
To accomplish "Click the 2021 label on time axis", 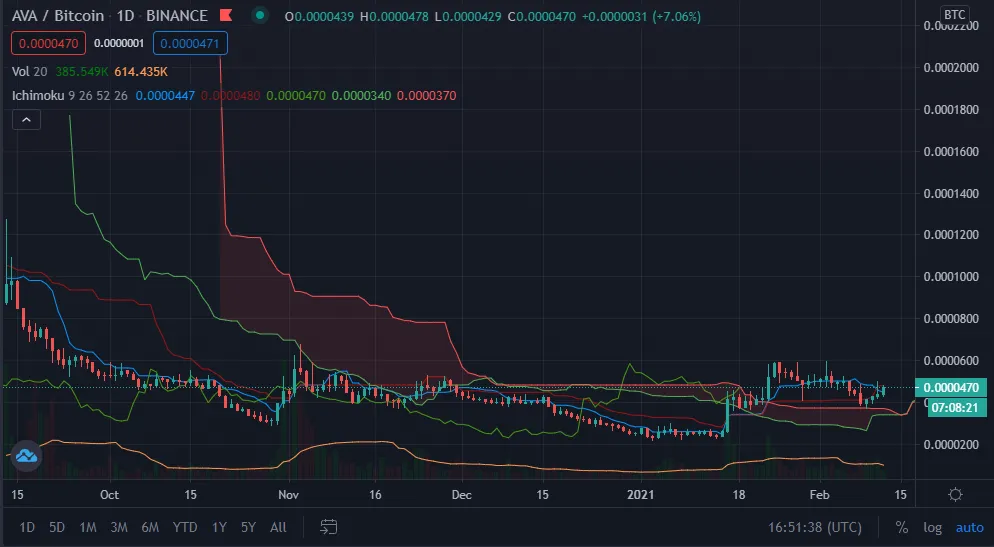I will (x=640, y=494).
